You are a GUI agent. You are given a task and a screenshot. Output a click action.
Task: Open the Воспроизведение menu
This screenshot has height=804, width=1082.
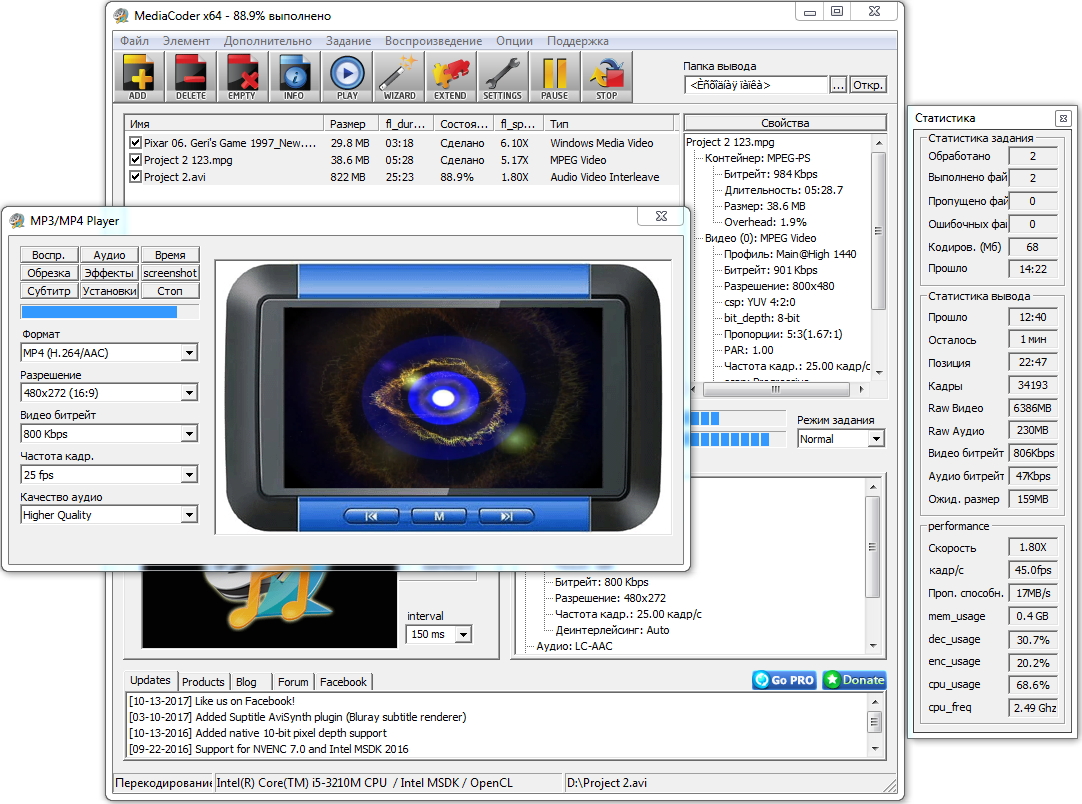[432, 41]
